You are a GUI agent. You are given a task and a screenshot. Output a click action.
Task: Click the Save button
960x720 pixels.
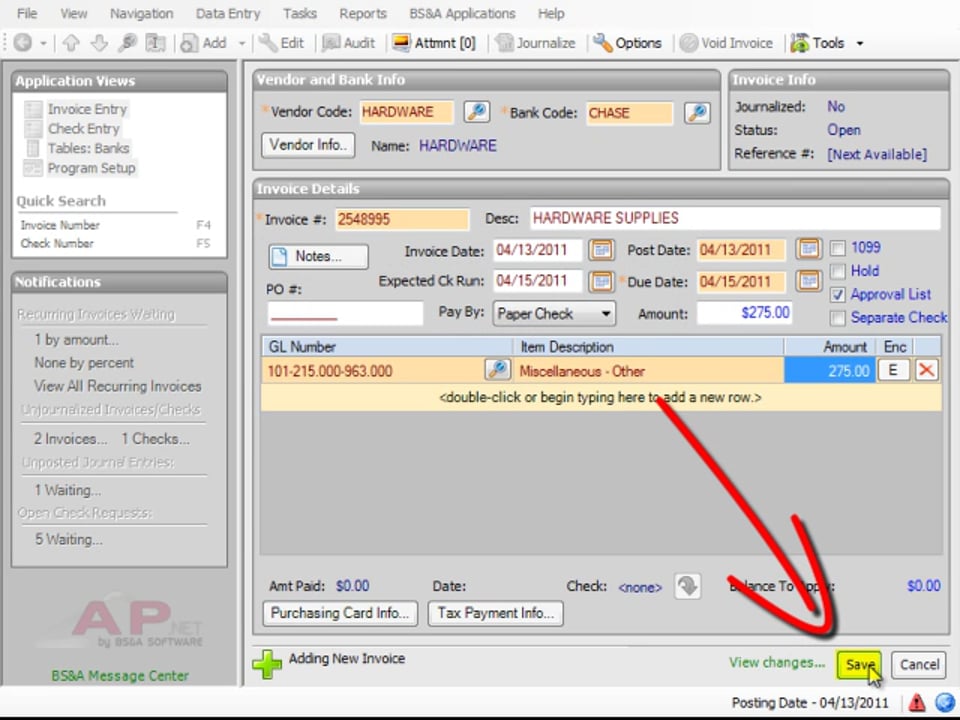[x=859, y=664]
